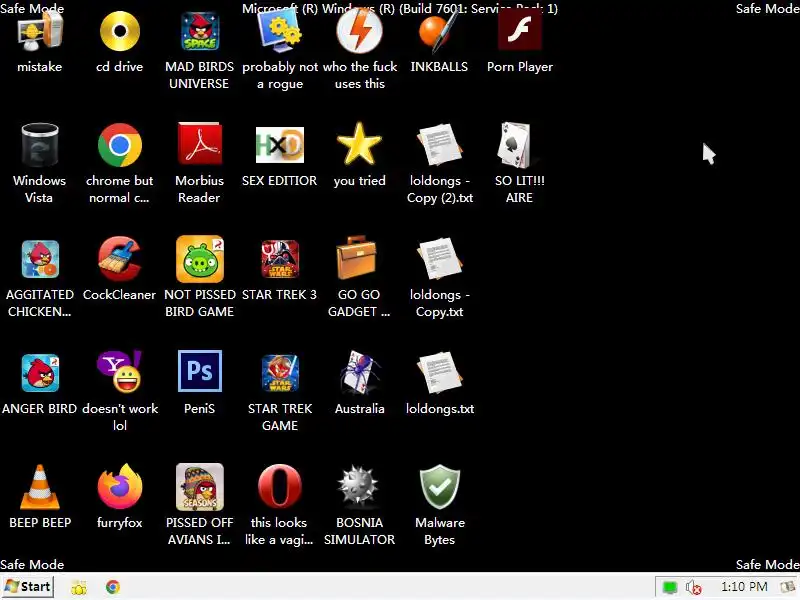800x600 pixels.
Task: Launch 'Malware Bytes' green shield icon
Action: [439, 487]
